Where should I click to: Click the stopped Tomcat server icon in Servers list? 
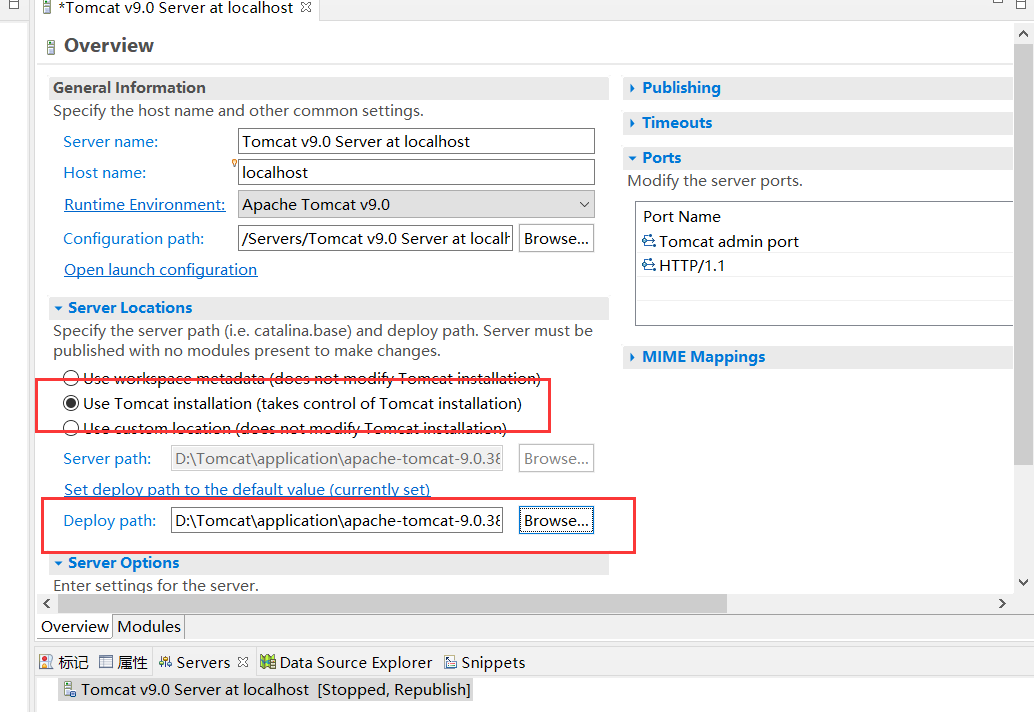pyautogui.click(x=69, y=690)
